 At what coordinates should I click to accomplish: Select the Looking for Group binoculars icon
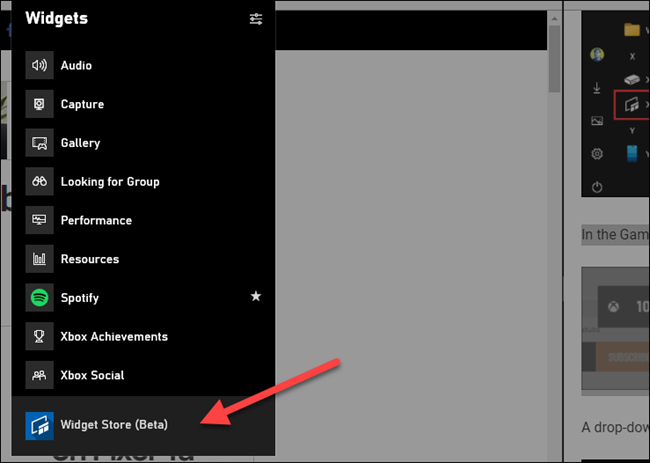click(40, 182)
